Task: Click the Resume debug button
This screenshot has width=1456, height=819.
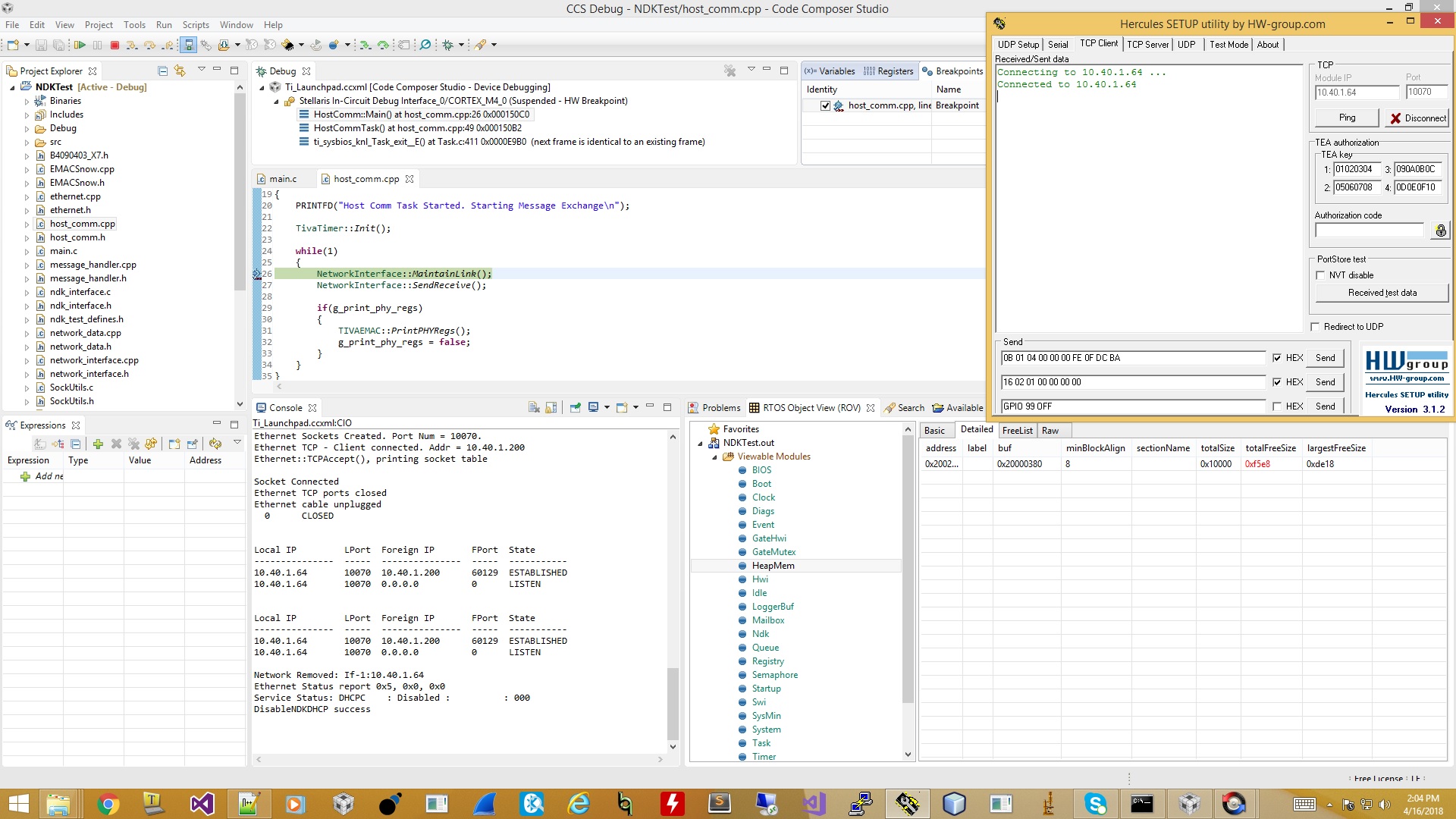Action: click(x=80, y=45)
